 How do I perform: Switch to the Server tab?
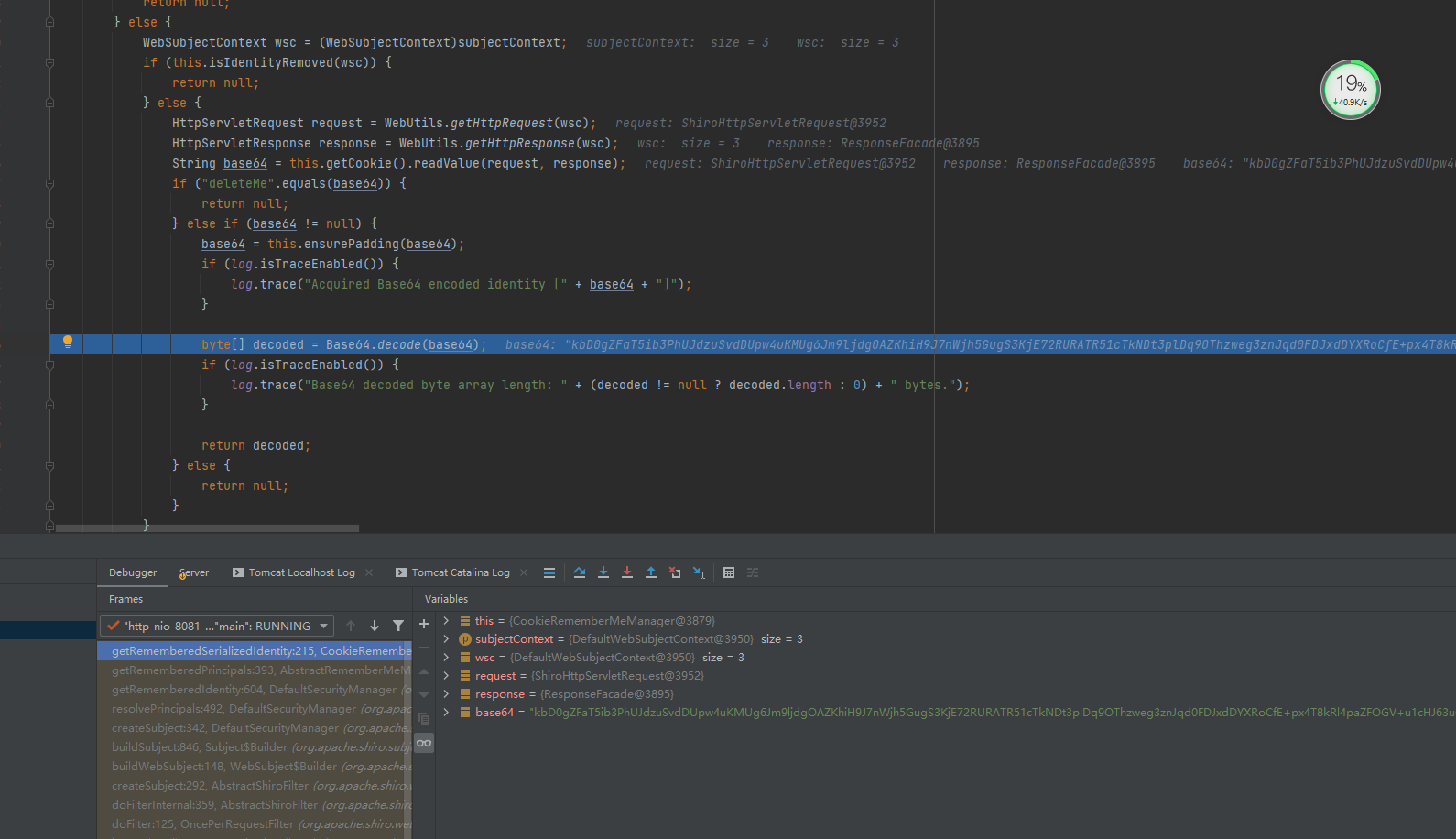click(194, 572)
